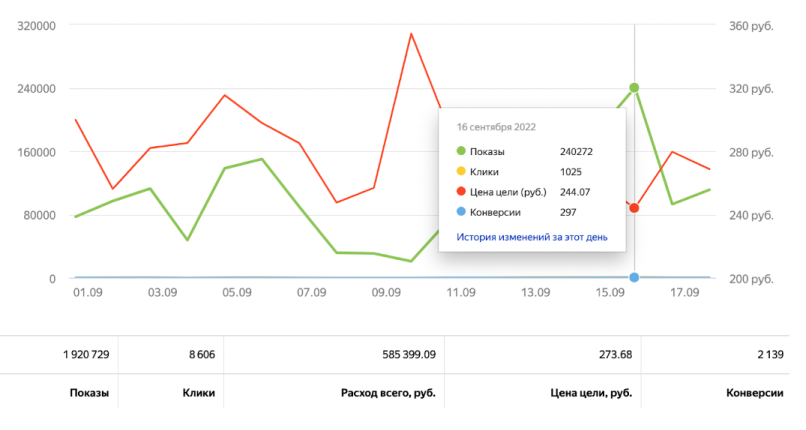Click the right axis label '240 руб.'
The width and height of the screenshot is (806, 430).
[751, 215]
